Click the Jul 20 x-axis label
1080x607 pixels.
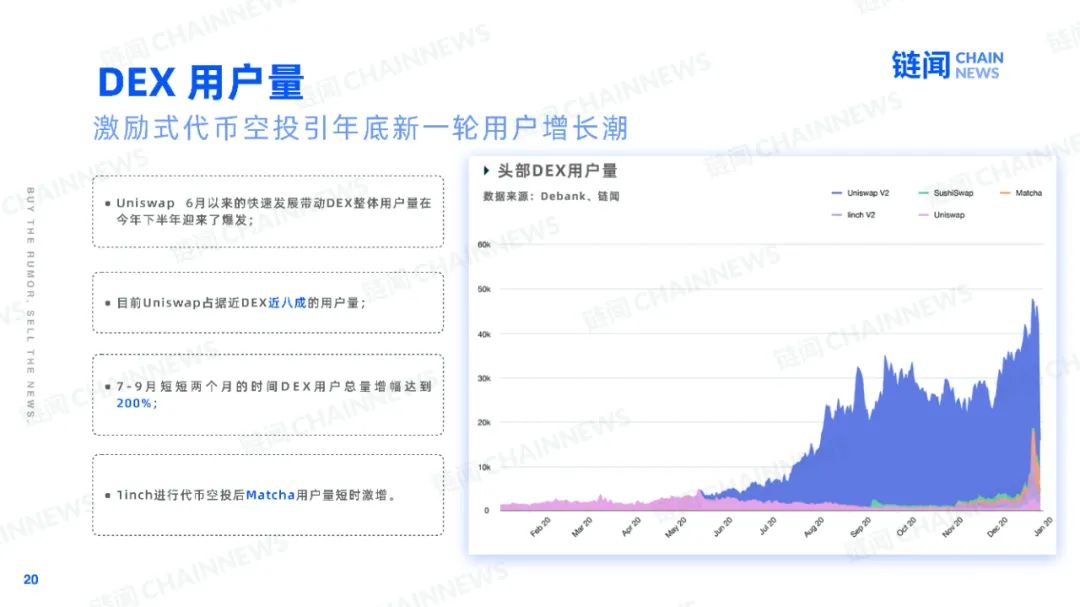click(x=768, y=526)
